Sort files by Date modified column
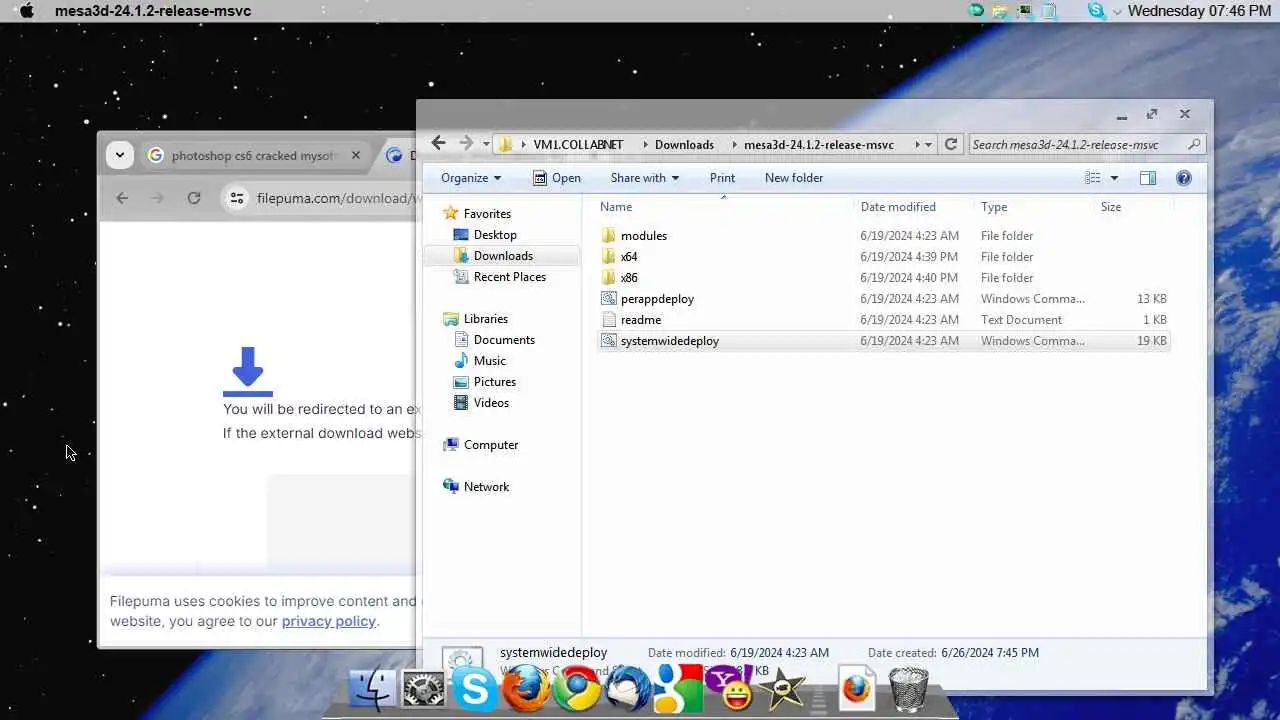Image resolution: width=1280 pixels, height=720 pixels. click(x=898, y=207)
